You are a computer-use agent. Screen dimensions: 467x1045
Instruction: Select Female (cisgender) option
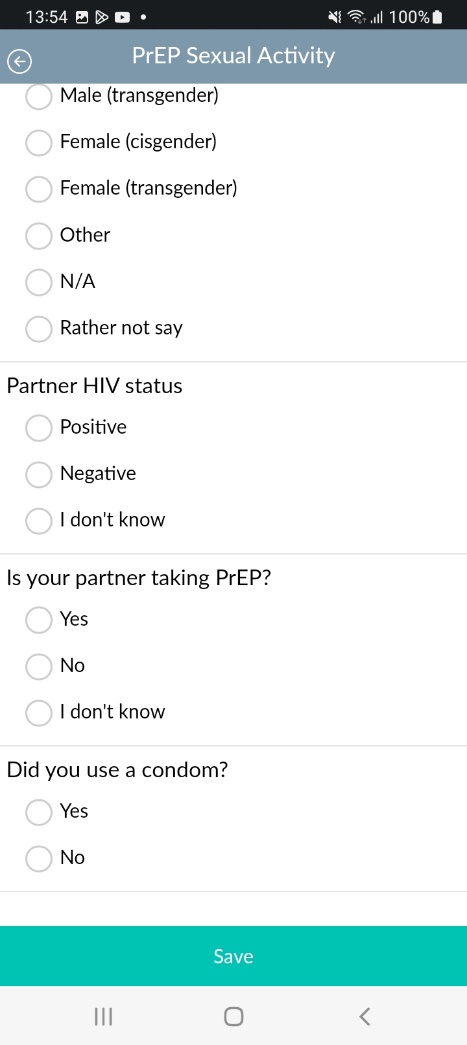point(39,142)
